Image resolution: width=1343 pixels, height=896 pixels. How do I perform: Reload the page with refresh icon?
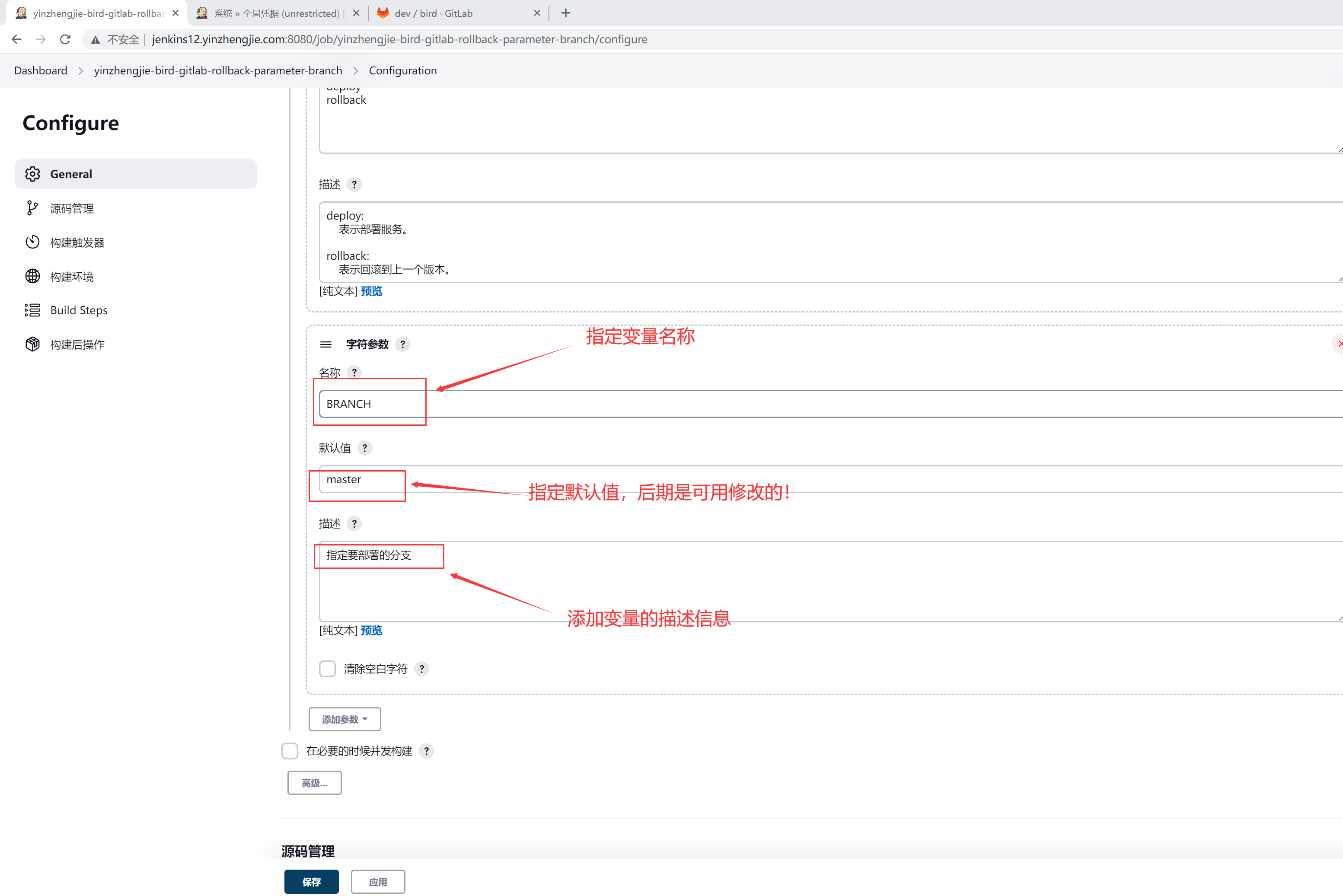[65, 39]
